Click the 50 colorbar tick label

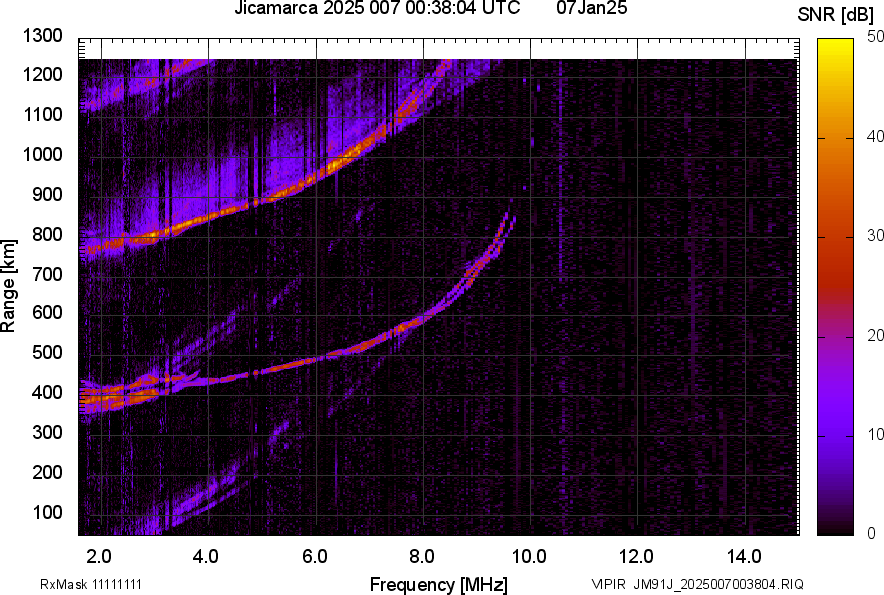pyautogui.click(x=876, y=37)
